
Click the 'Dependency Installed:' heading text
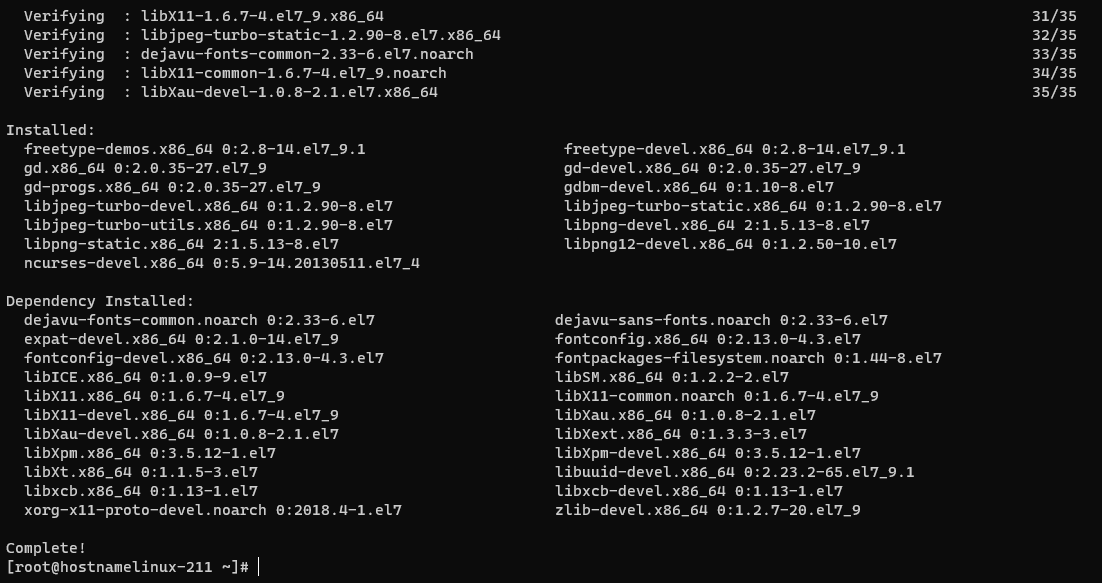pyautogui.click(x=100, y=301)
